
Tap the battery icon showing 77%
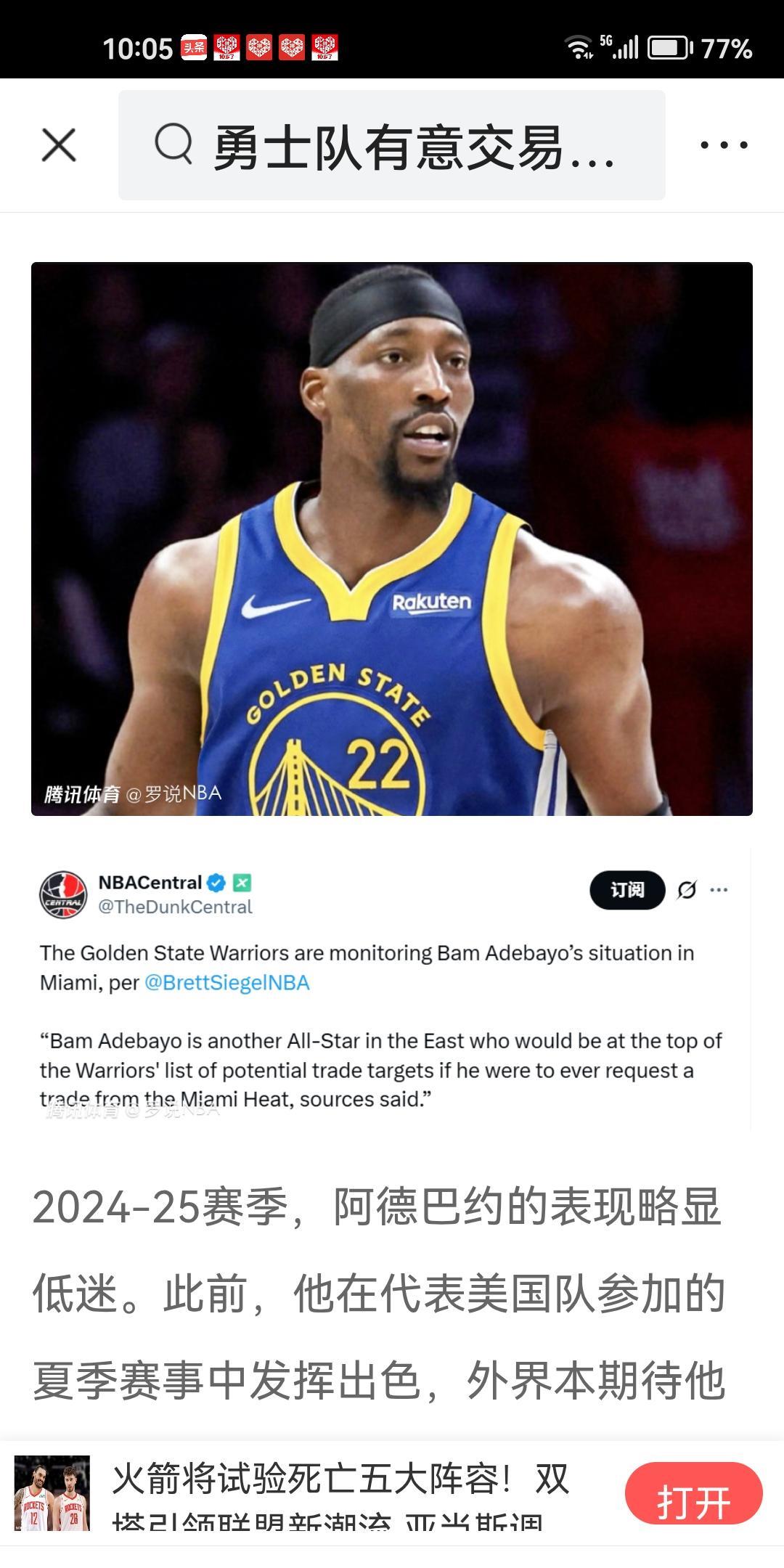click(669, 48)
